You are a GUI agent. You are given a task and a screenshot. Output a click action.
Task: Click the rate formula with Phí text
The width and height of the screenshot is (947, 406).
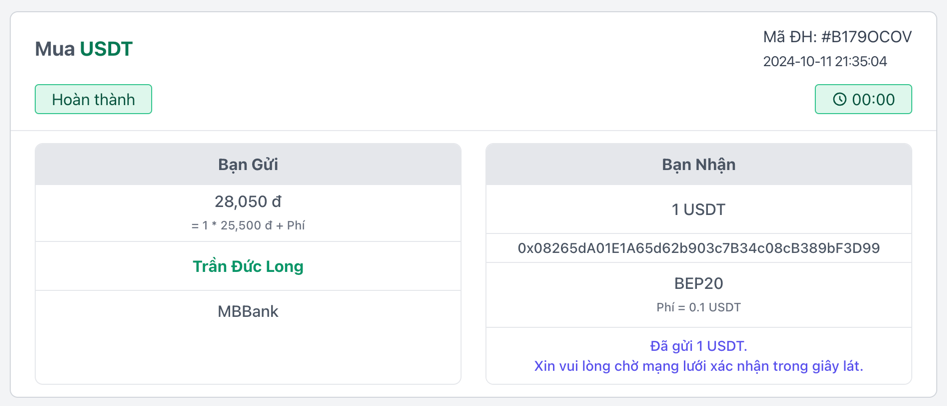pyautogui.click(x=248, y=226)
